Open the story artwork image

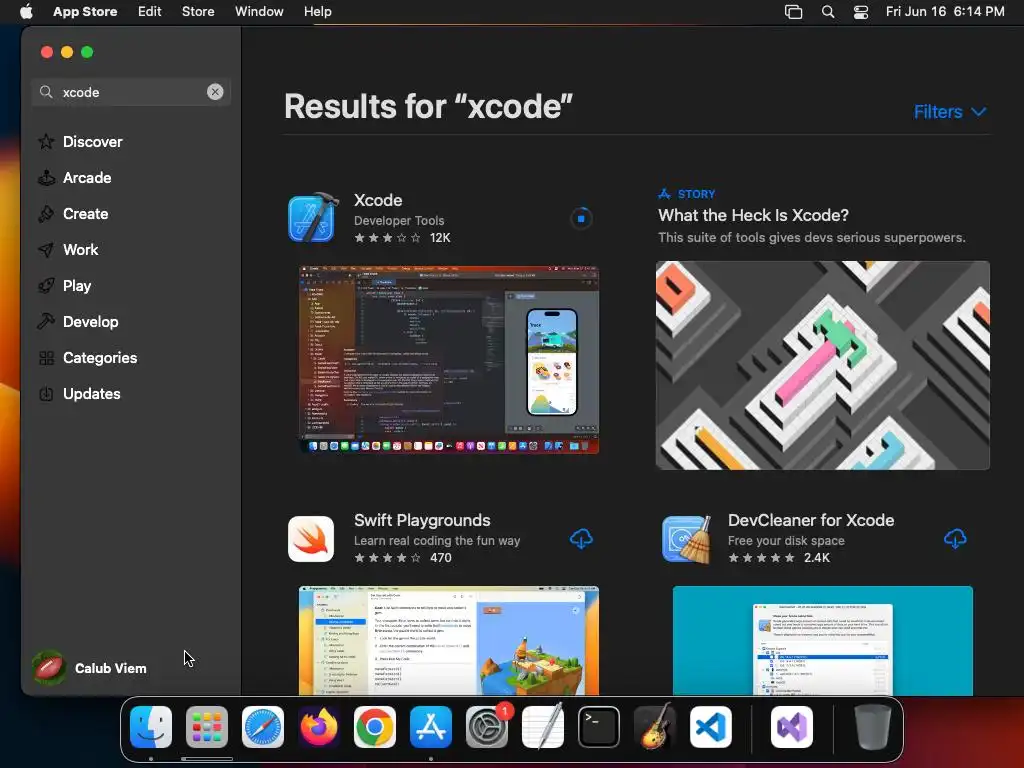pos(822,365)
